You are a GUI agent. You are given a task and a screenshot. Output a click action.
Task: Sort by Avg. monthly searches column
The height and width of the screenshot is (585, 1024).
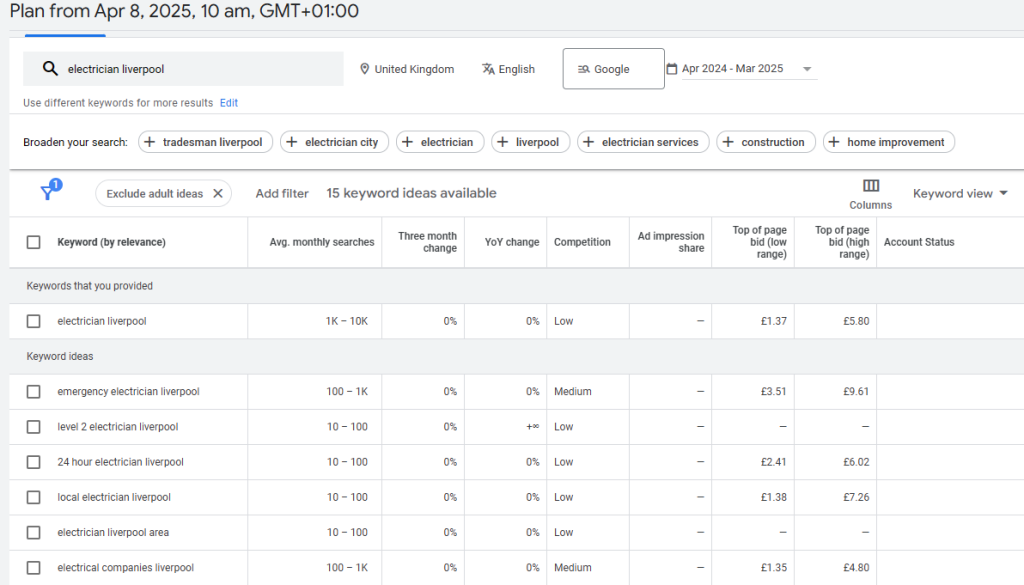coord(322,242)
